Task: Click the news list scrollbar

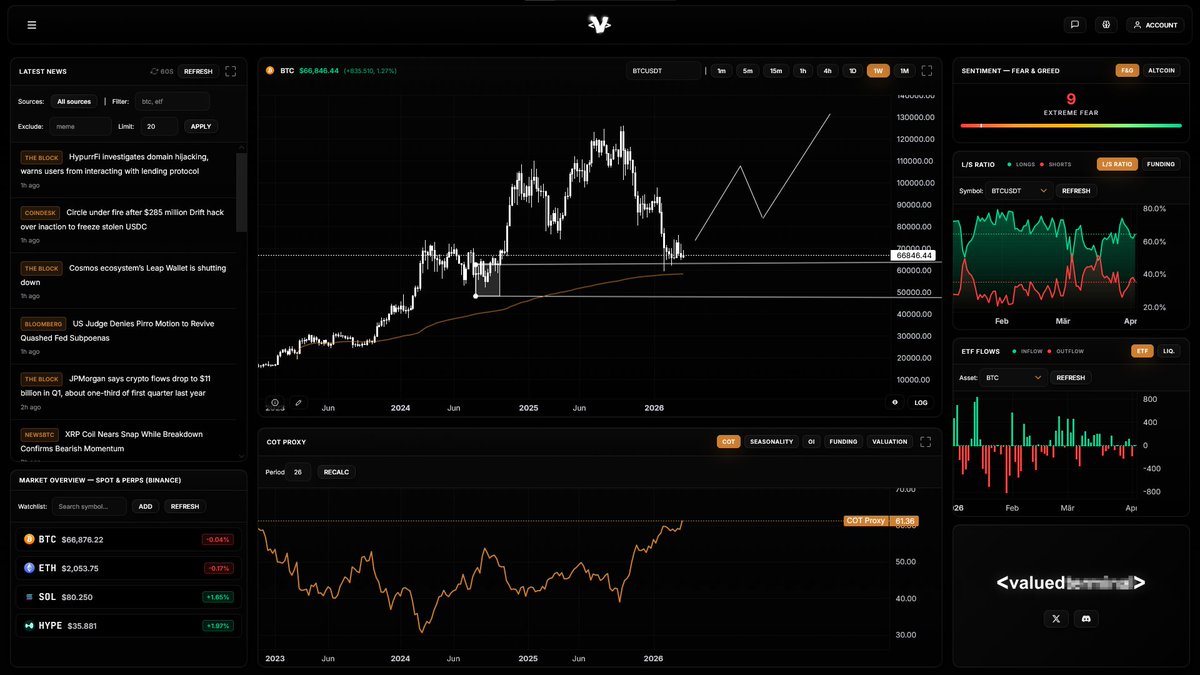Action: 241,192
